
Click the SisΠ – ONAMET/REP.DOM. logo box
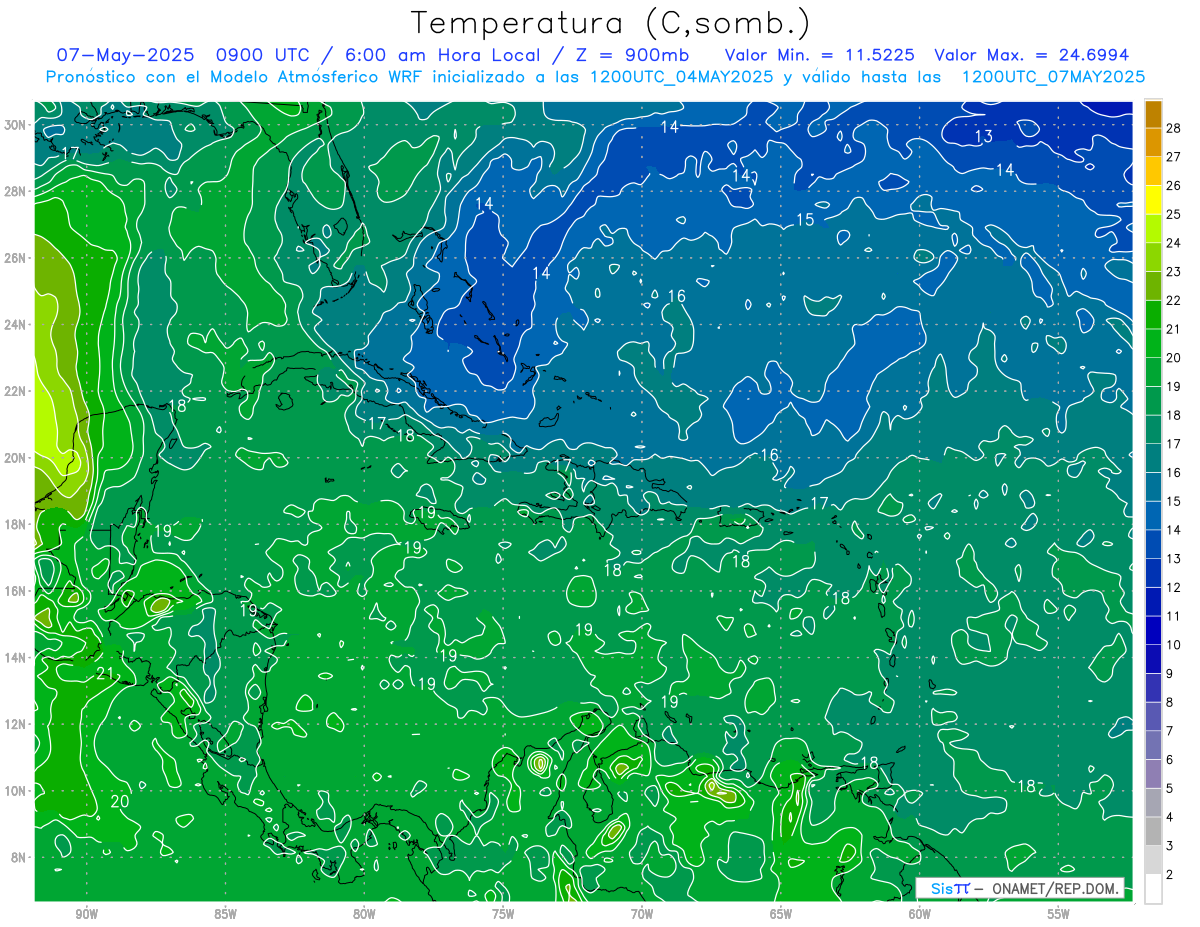(1019, 888)
